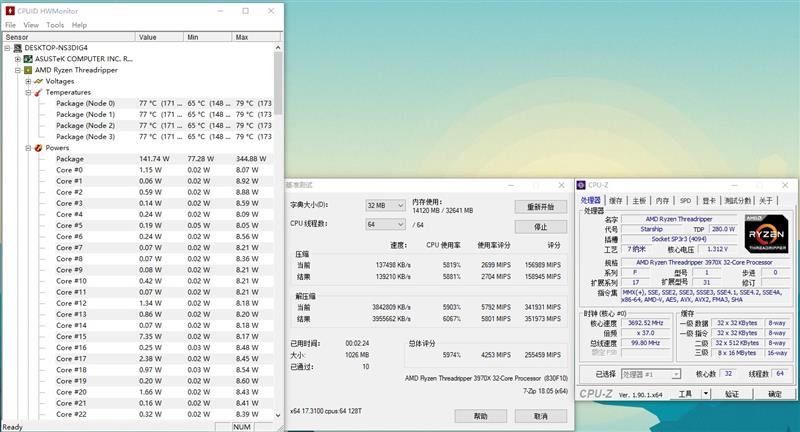The width and height of the screenshot is (800, 432).
Task: Click the CPU-Z core voltage 1.312 V field
Action: (717, 249)
